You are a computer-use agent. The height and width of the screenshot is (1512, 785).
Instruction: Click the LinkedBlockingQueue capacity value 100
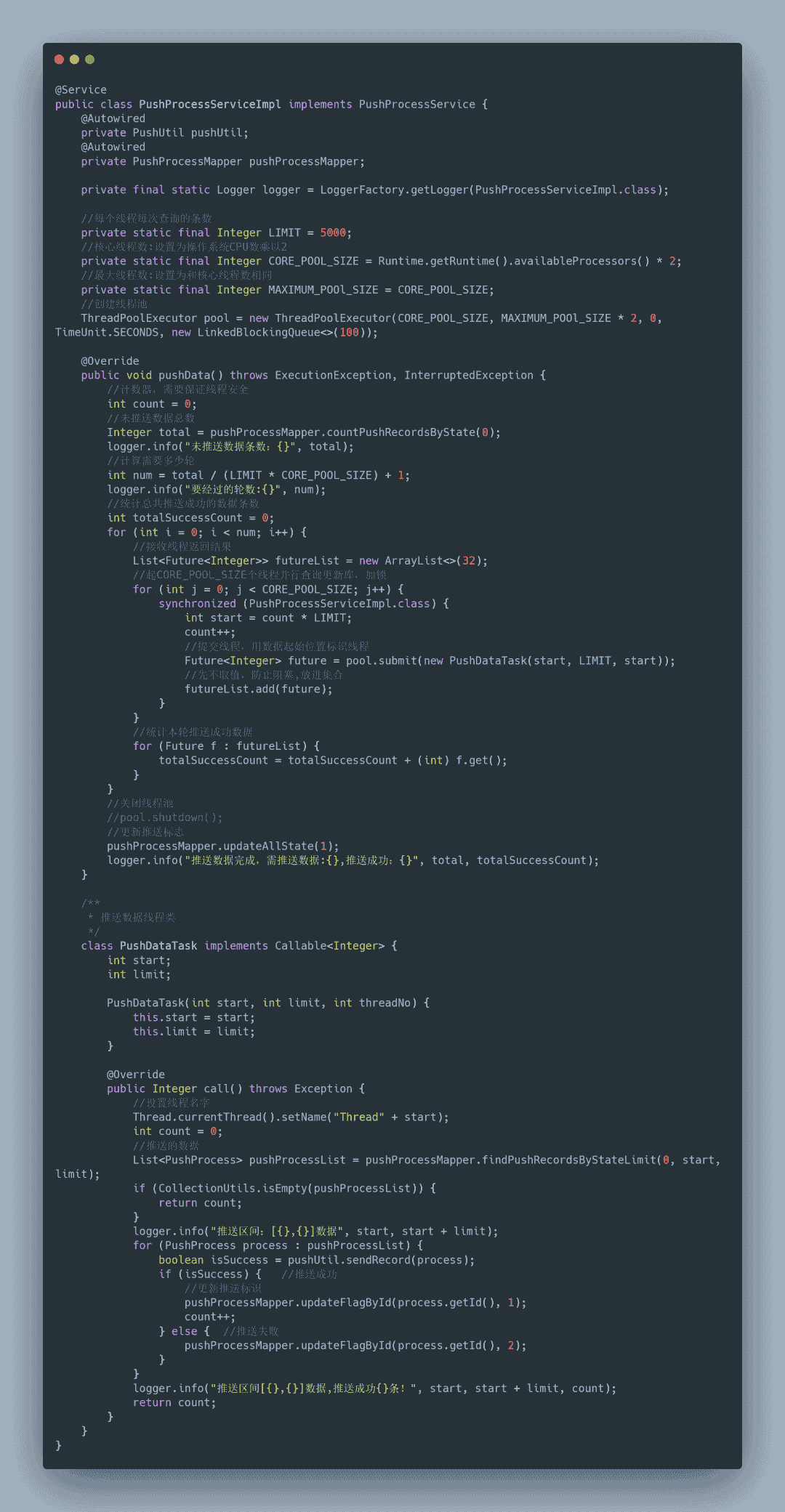pyautogui.click(x=350, y=333)
